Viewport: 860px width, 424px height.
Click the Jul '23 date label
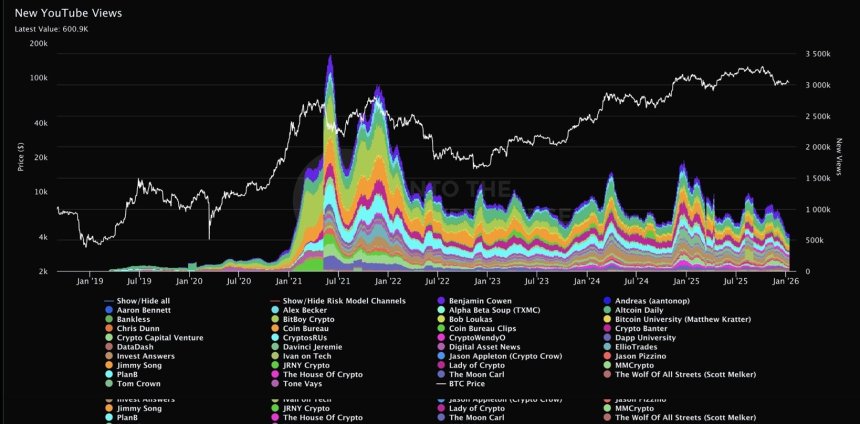tap(536, 281)
